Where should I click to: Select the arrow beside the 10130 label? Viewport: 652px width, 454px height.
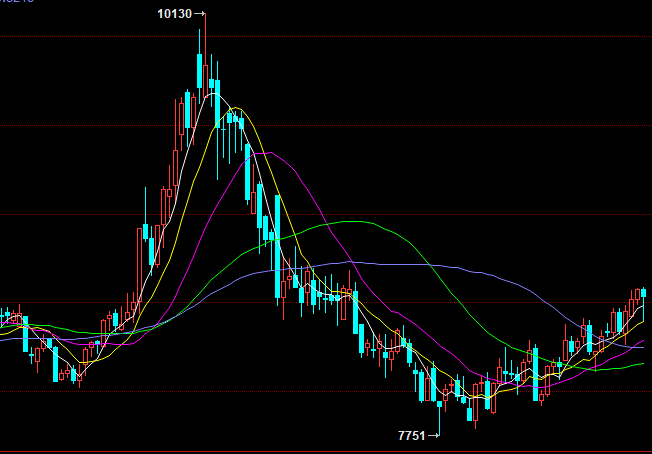199,14
